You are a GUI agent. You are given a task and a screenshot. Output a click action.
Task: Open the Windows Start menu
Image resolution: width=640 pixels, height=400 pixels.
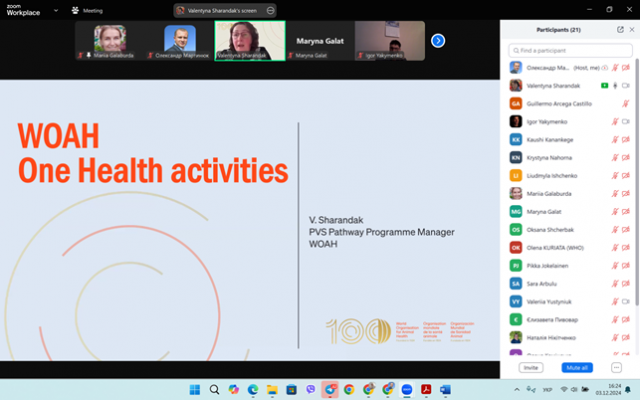(195, 390)
